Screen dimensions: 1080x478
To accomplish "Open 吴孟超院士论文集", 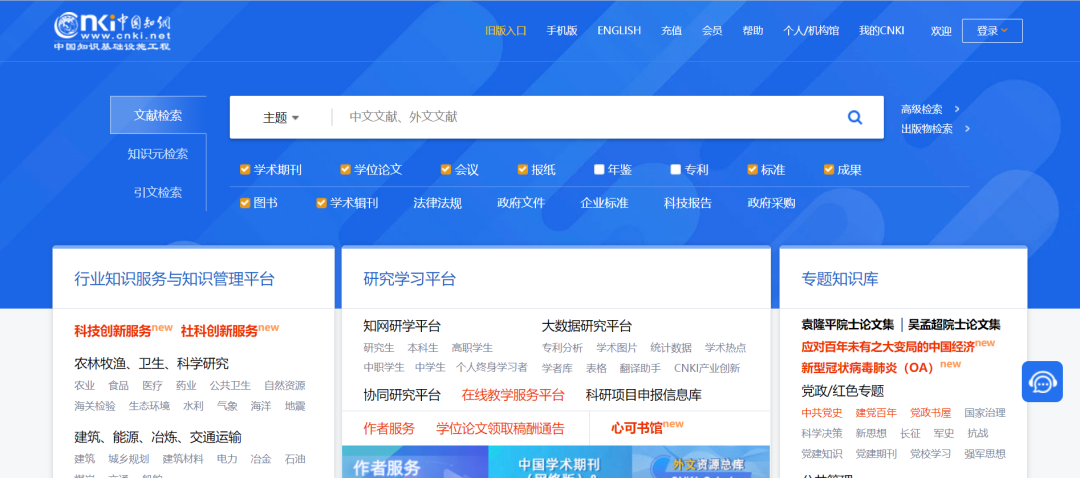I will coord(955,325).
